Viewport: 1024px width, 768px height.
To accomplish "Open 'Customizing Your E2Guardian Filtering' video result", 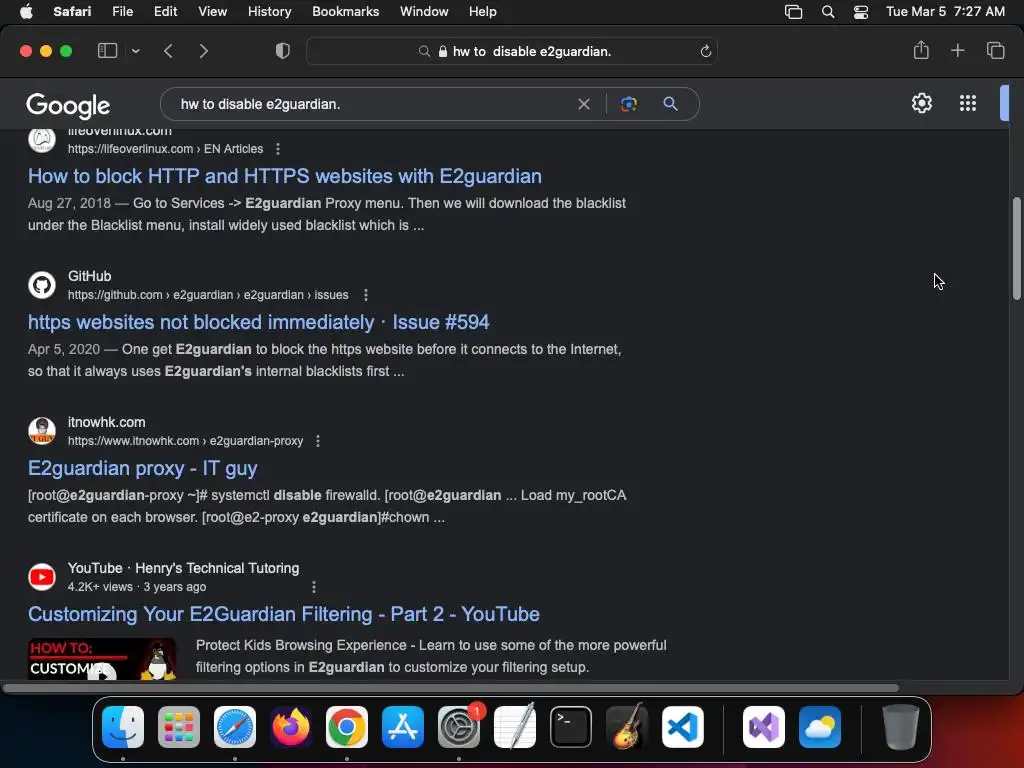I will (x=283, y=614).
